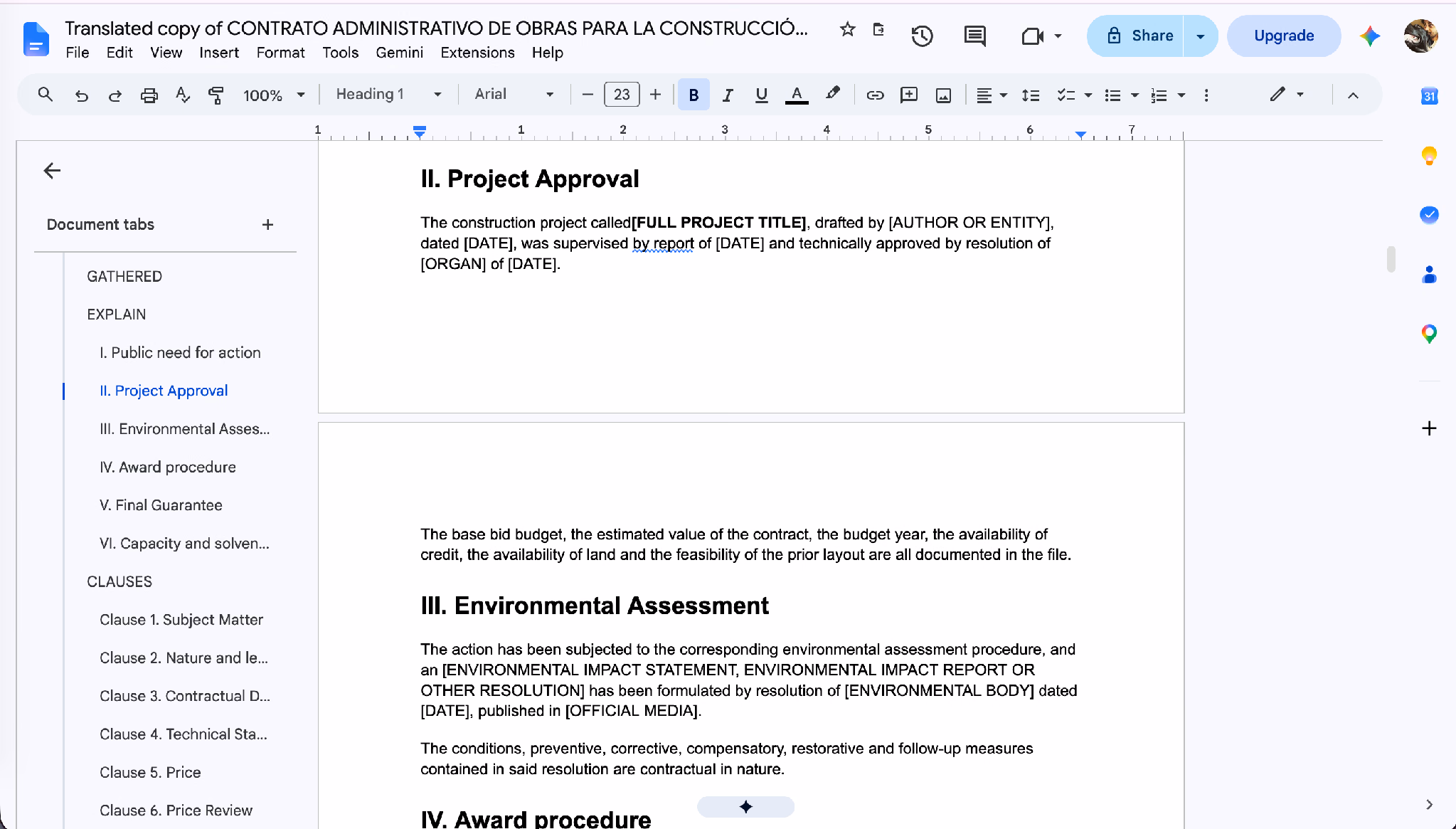
Task: Expand the Share options arrow
Action: click(x=1201, y=36)
